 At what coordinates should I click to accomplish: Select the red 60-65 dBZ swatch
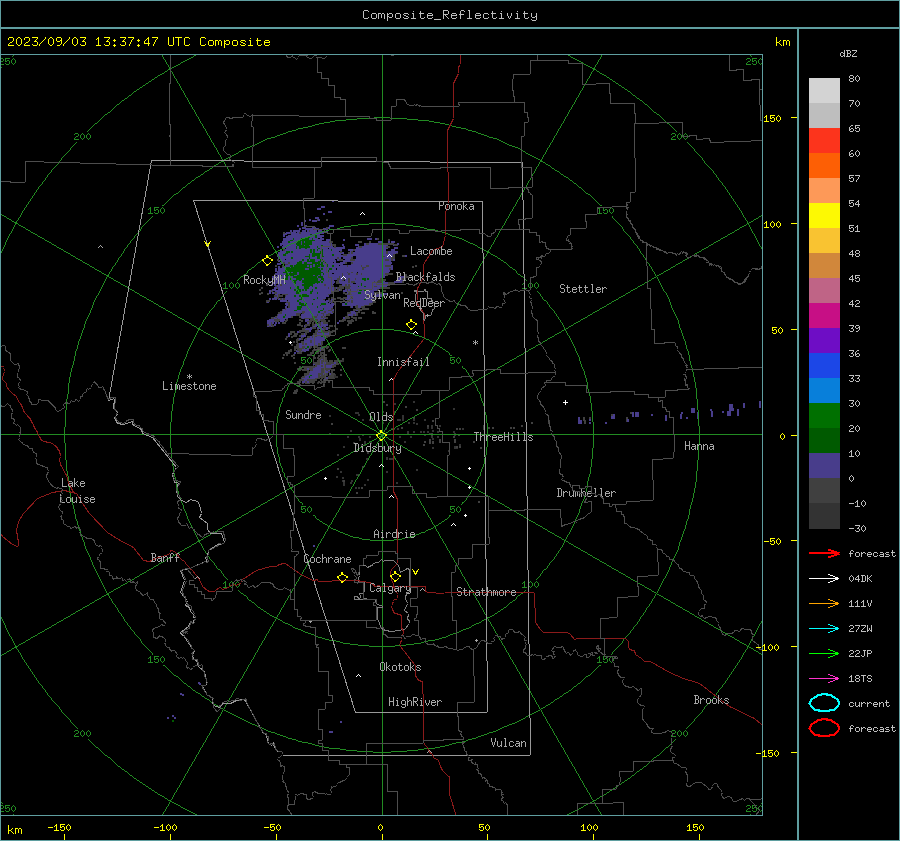click(824, 141)
